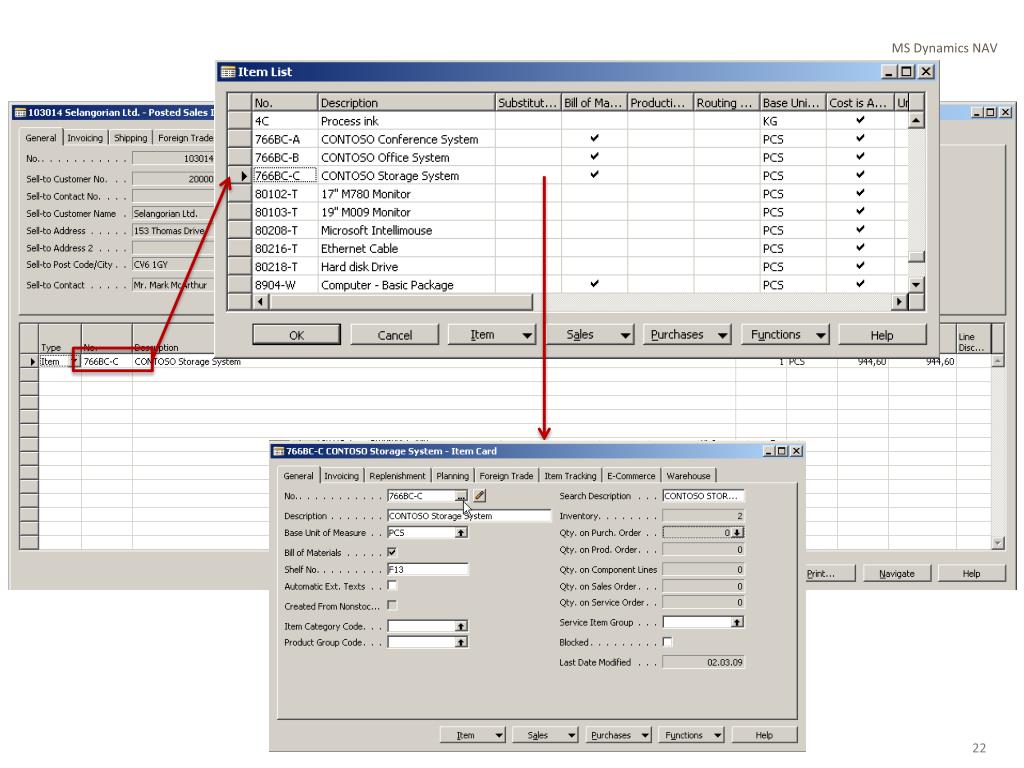Close the Item Card window

[797, 451]
